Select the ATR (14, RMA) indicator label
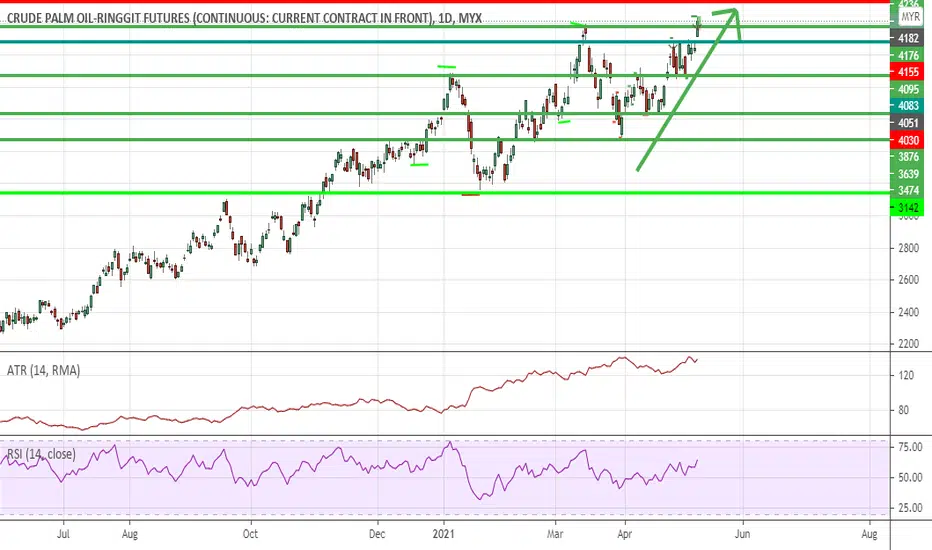The height and width of the screenshot is (550, 932). pos(43,370)
